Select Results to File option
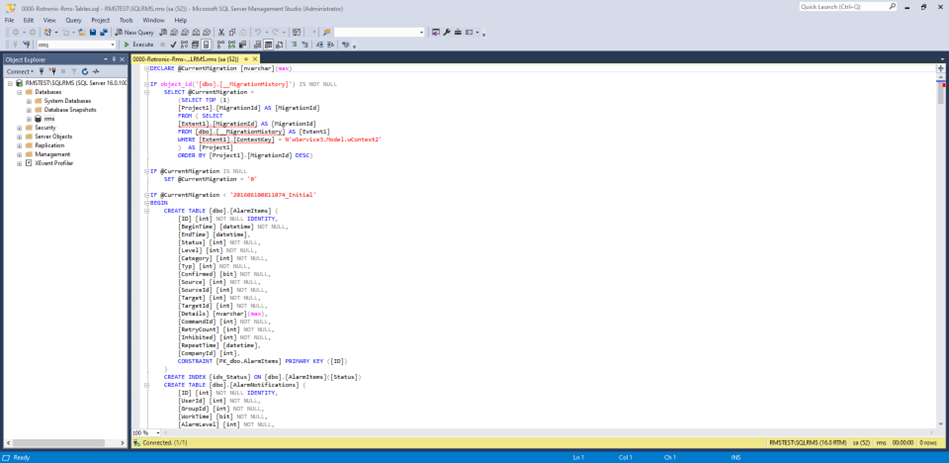949x463 pixels. 280,45
